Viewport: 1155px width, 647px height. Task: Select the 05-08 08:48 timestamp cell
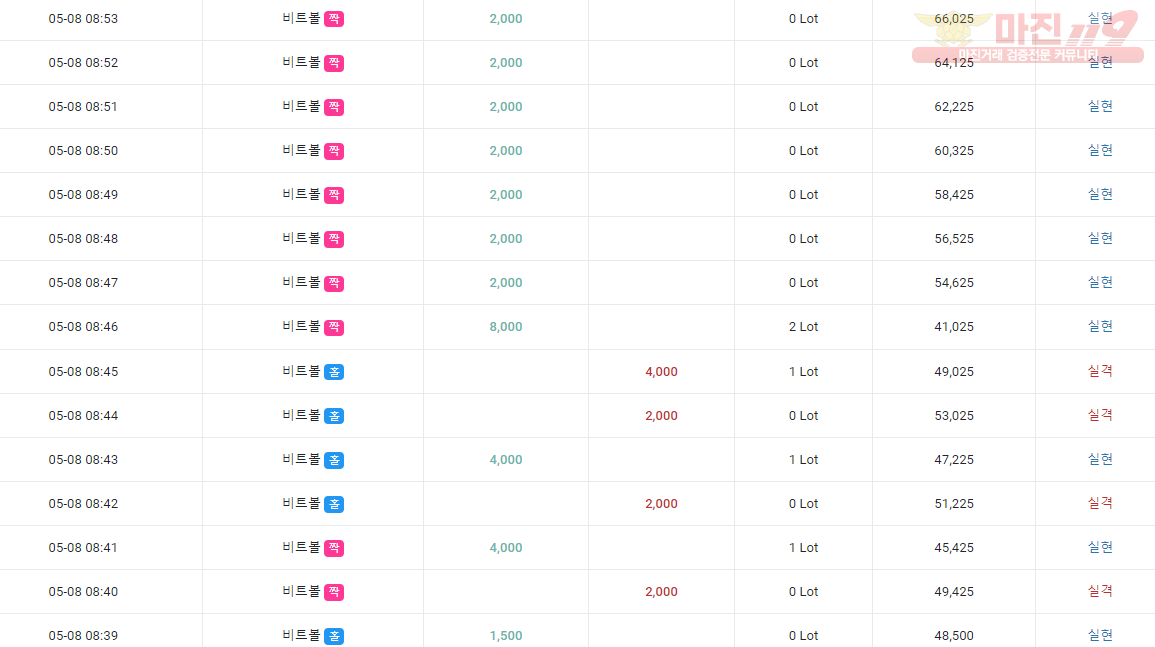tap(83, 239)
